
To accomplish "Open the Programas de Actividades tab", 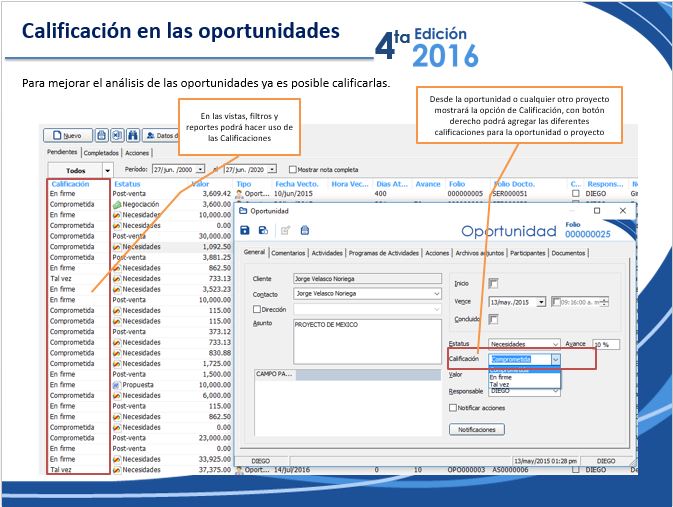I will point(383,253).
